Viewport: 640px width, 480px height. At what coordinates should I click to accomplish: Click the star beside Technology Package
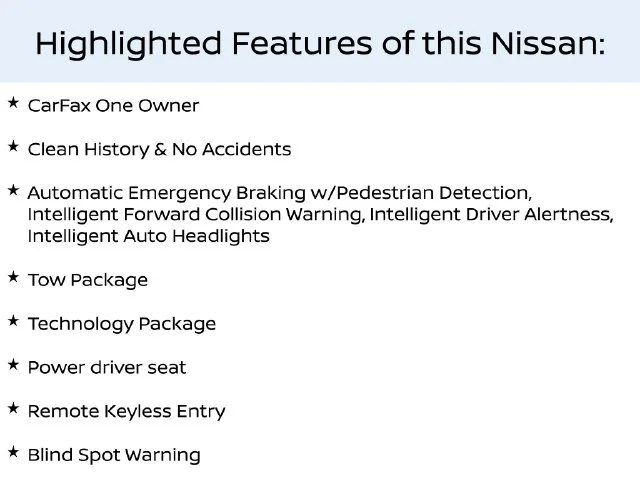coord(13,321)
